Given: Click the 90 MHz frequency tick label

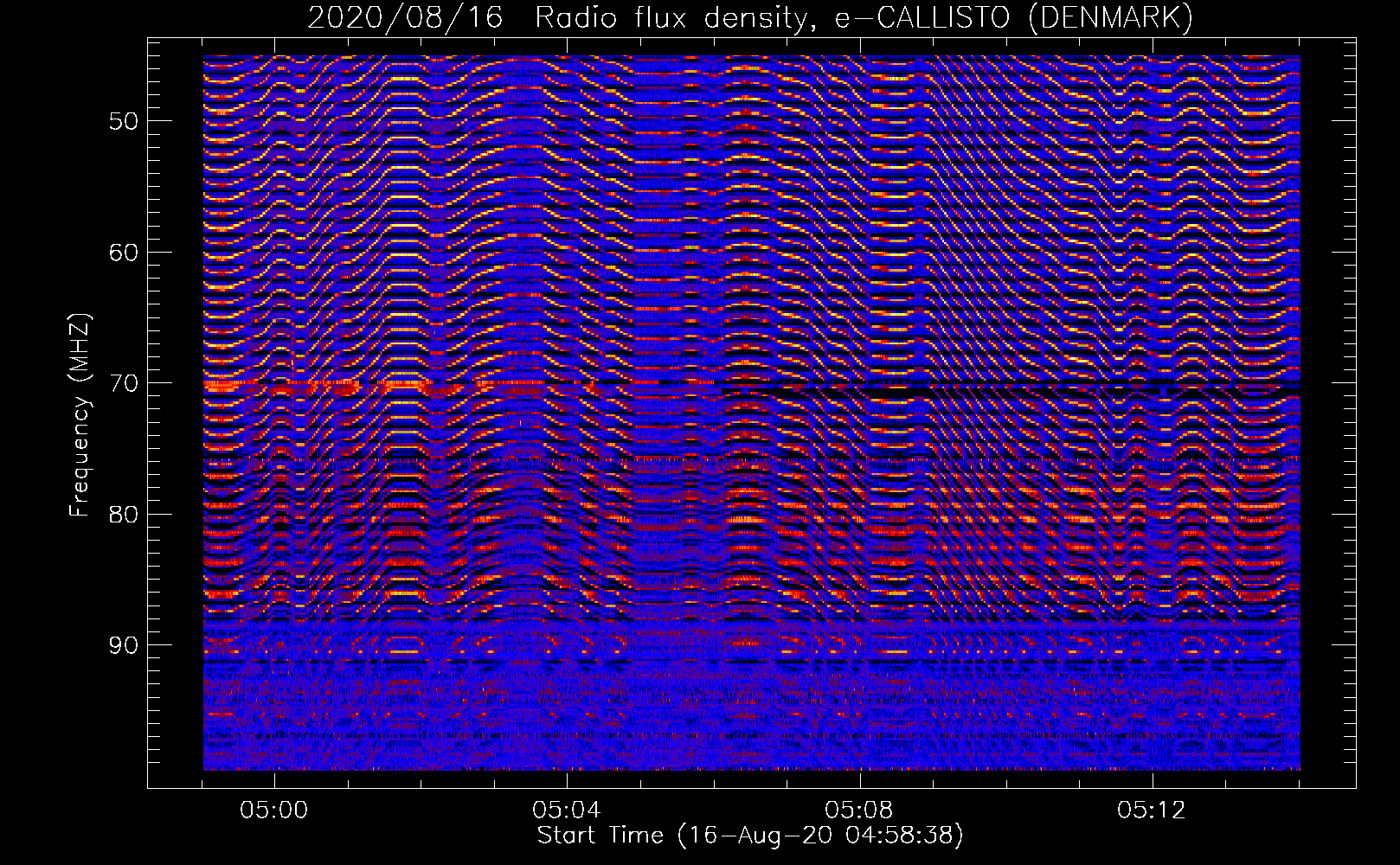Looking at the screenshot, I should coord(123,645).
